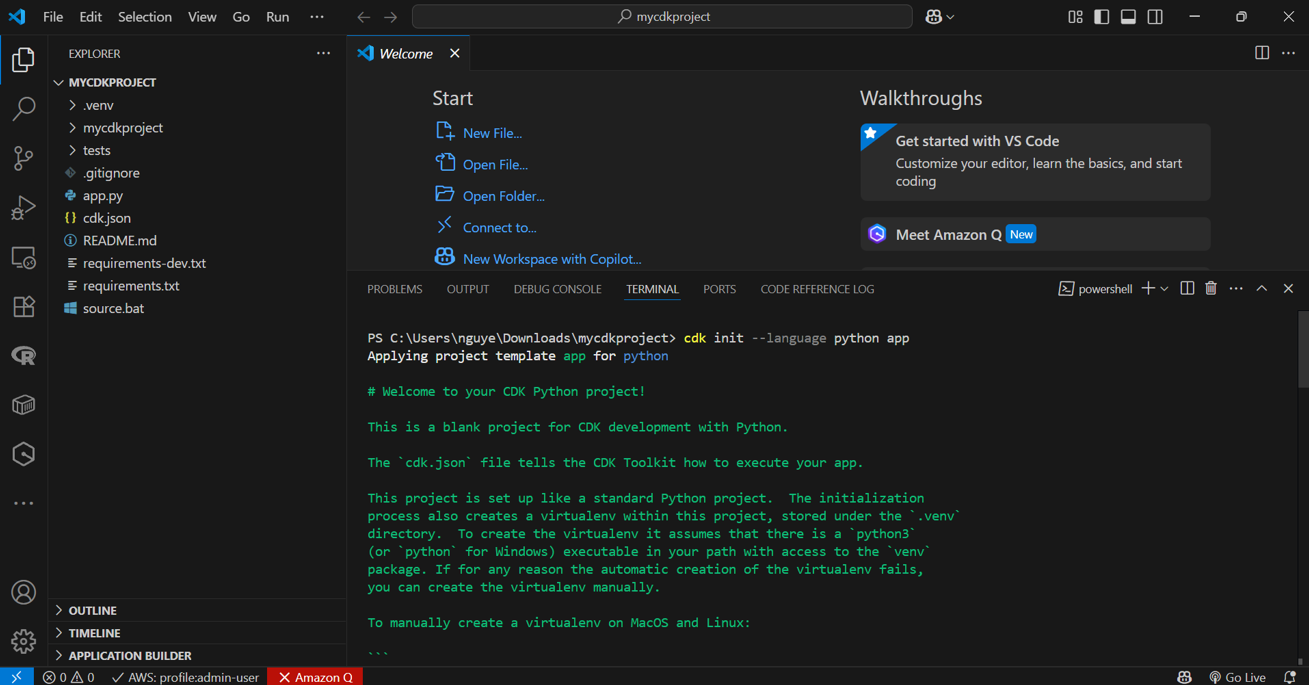Open the Run and Debug view
1309x685 pixels.
click(24, 208)
